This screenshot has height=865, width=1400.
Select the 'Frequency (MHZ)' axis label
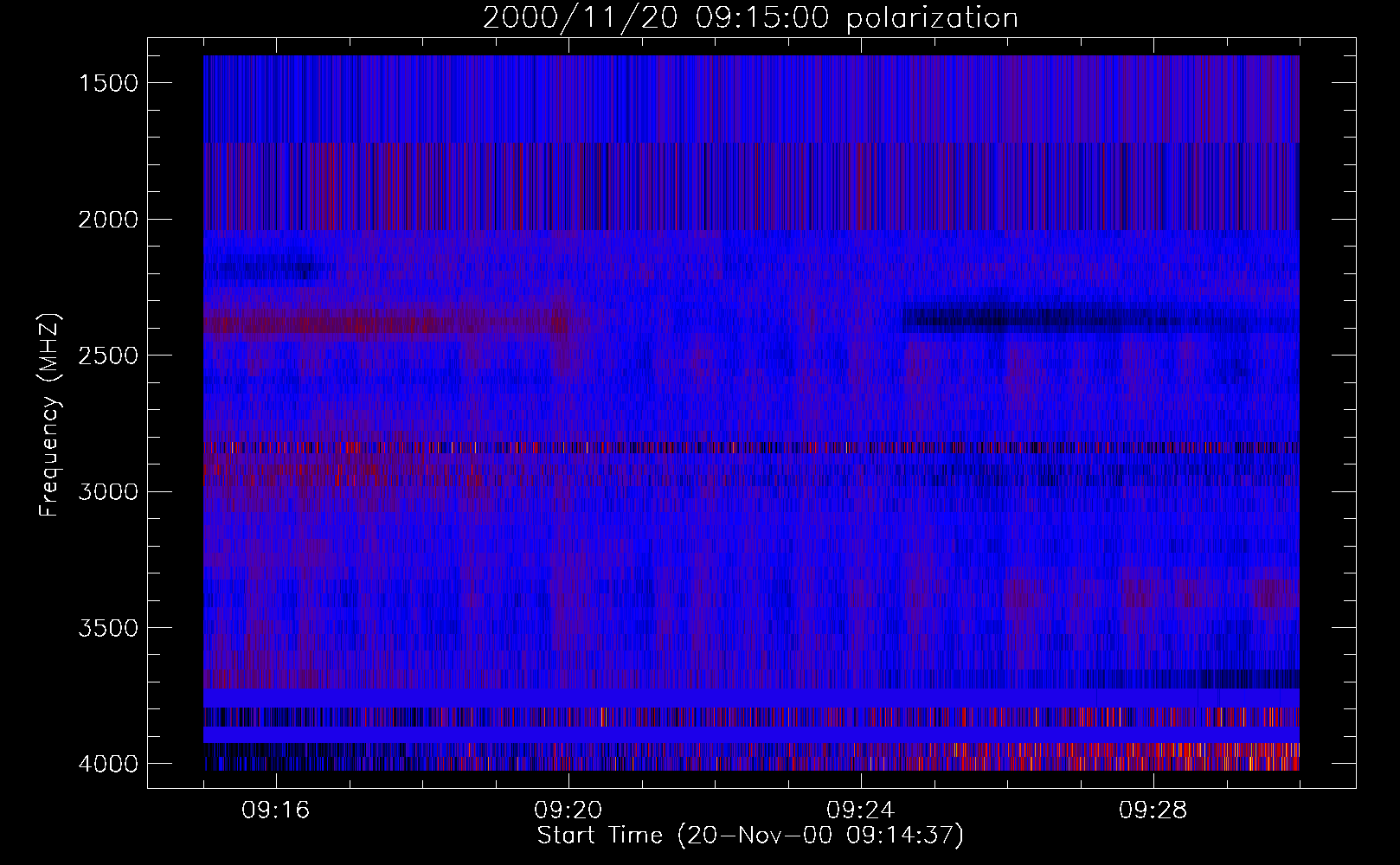pos(49,415)
